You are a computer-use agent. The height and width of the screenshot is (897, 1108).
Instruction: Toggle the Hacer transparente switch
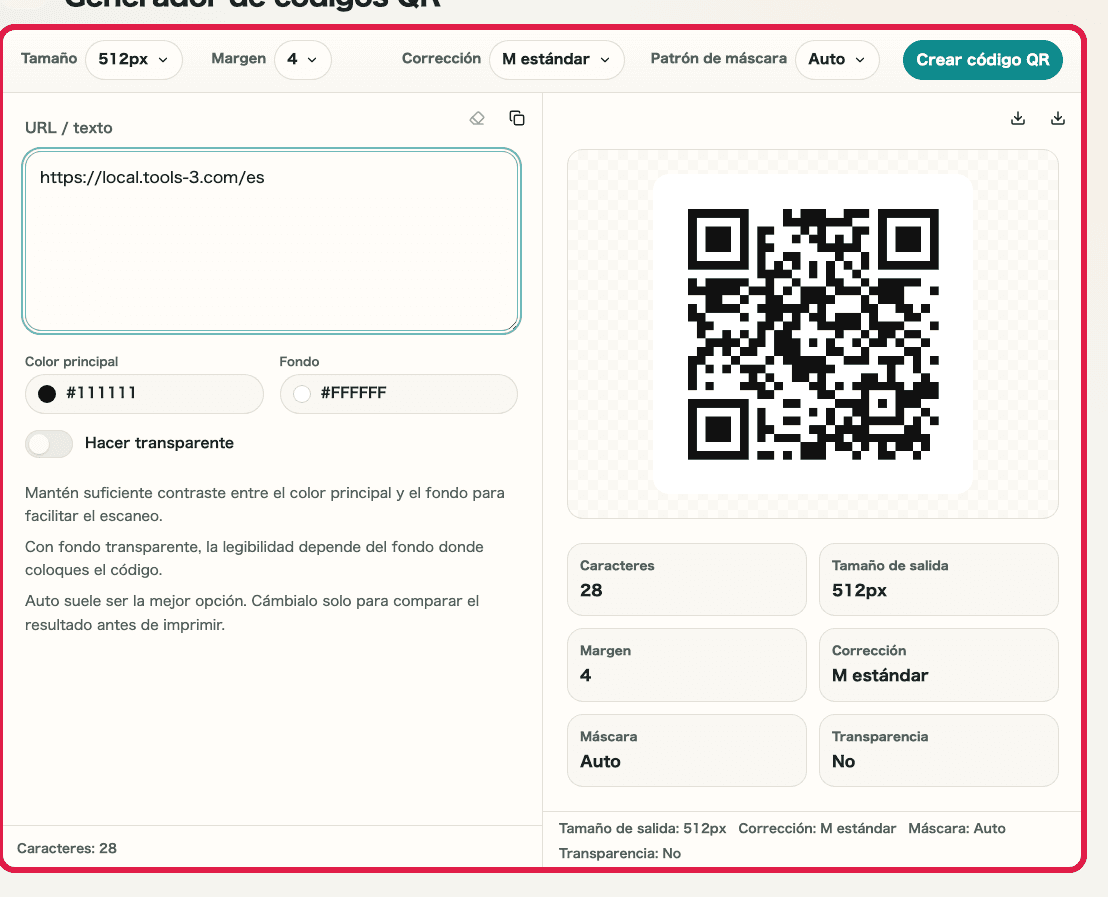[x=49, y=443]
